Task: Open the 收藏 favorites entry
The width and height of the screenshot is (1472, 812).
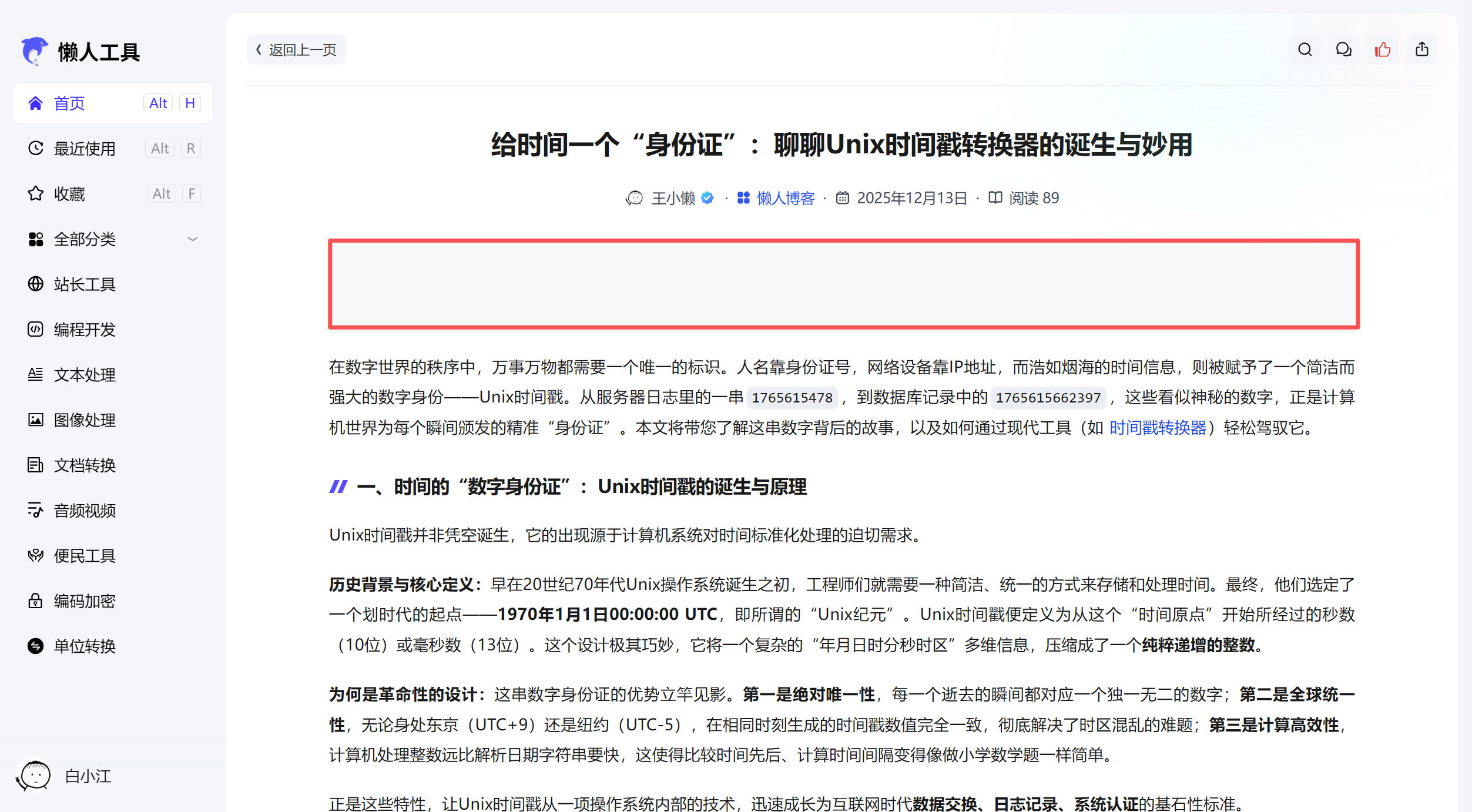Action: pos(69,193)
